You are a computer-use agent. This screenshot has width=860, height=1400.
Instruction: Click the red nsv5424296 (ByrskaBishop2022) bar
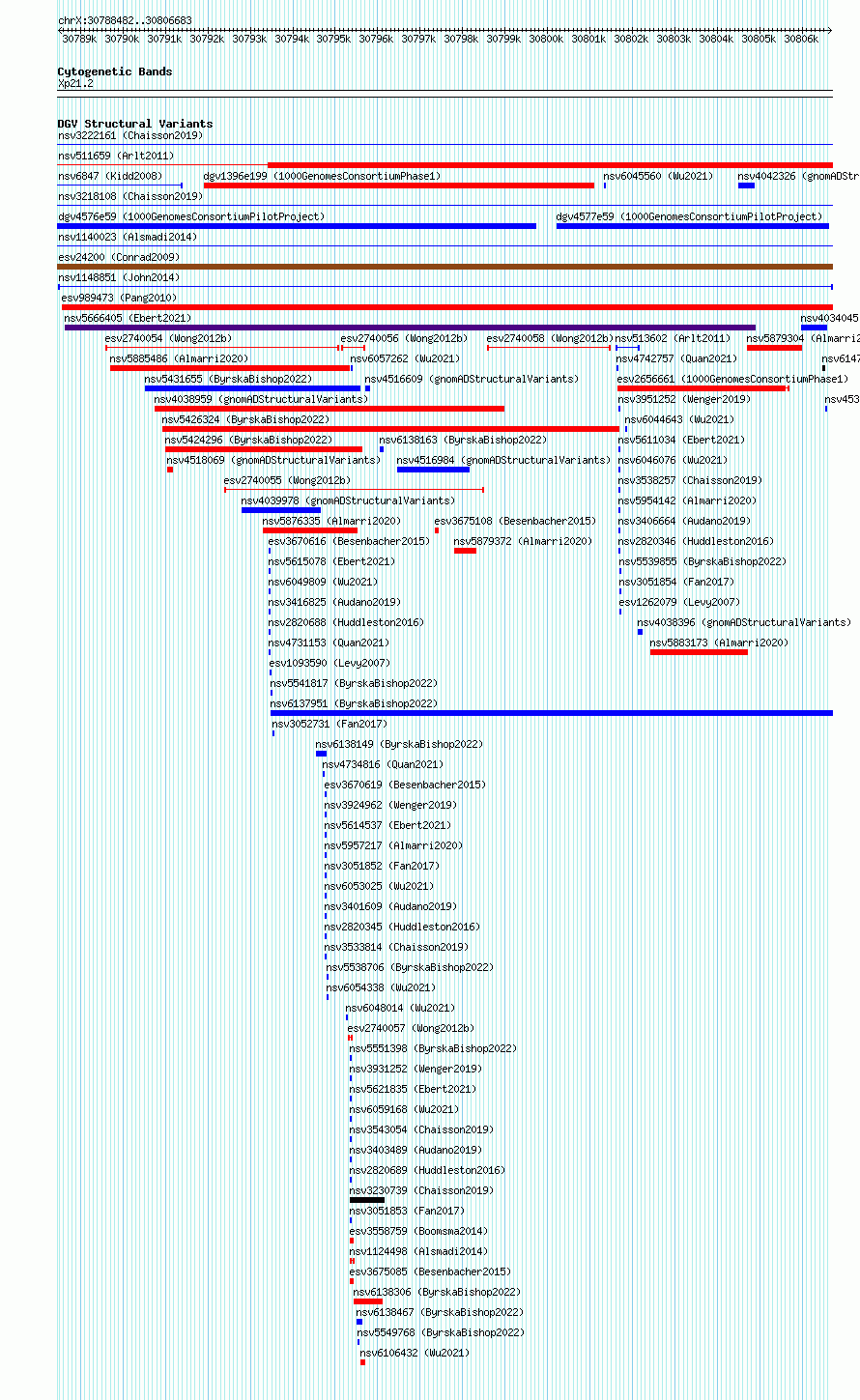click(264, 449)
